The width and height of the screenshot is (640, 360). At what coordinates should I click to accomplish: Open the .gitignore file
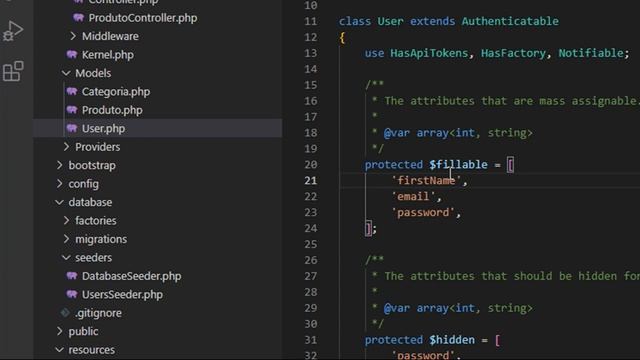[x=98, y=313]
